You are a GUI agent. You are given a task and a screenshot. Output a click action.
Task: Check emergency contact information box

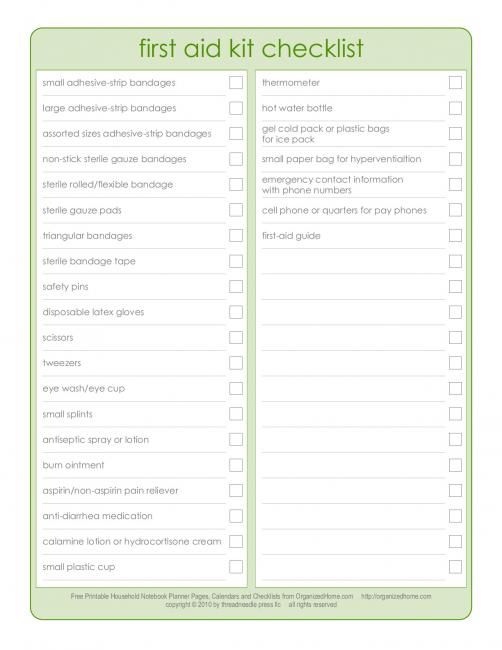coord(455,184)
